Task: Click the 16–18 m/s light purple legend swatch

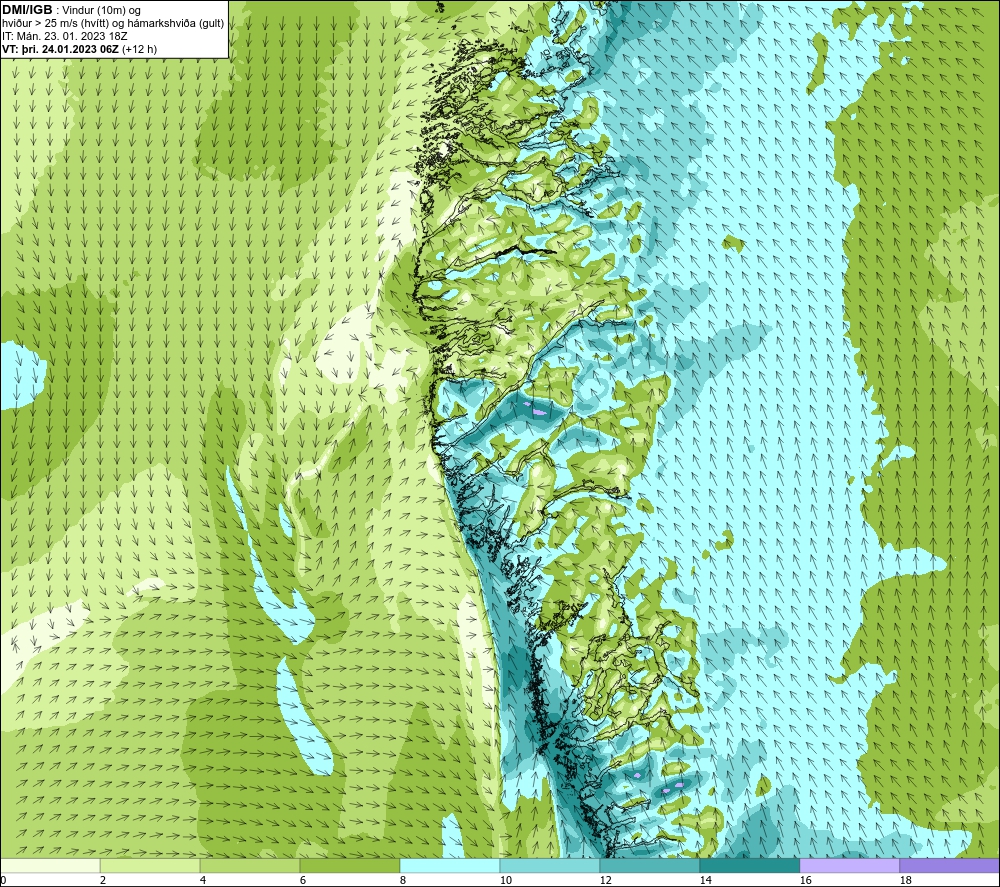Action: (849, 866)
